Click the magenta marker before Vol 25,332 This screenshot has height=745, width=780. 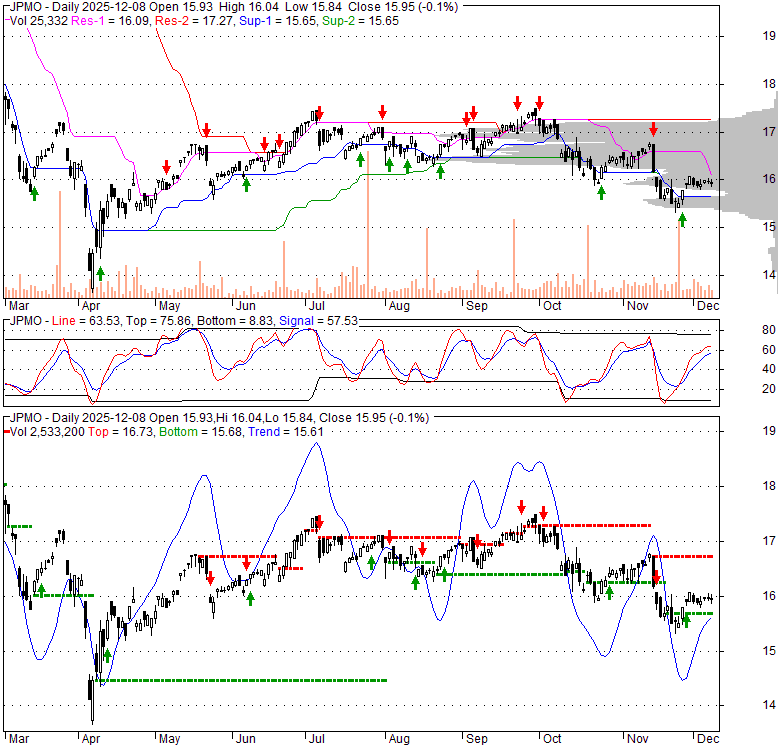pyautogui.click(x=6, y=21)
